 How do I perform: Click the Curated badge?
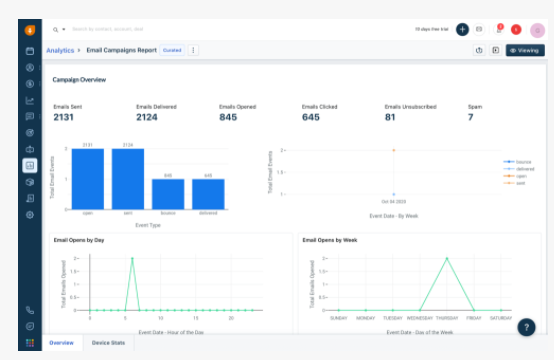[x=172, y=50]
